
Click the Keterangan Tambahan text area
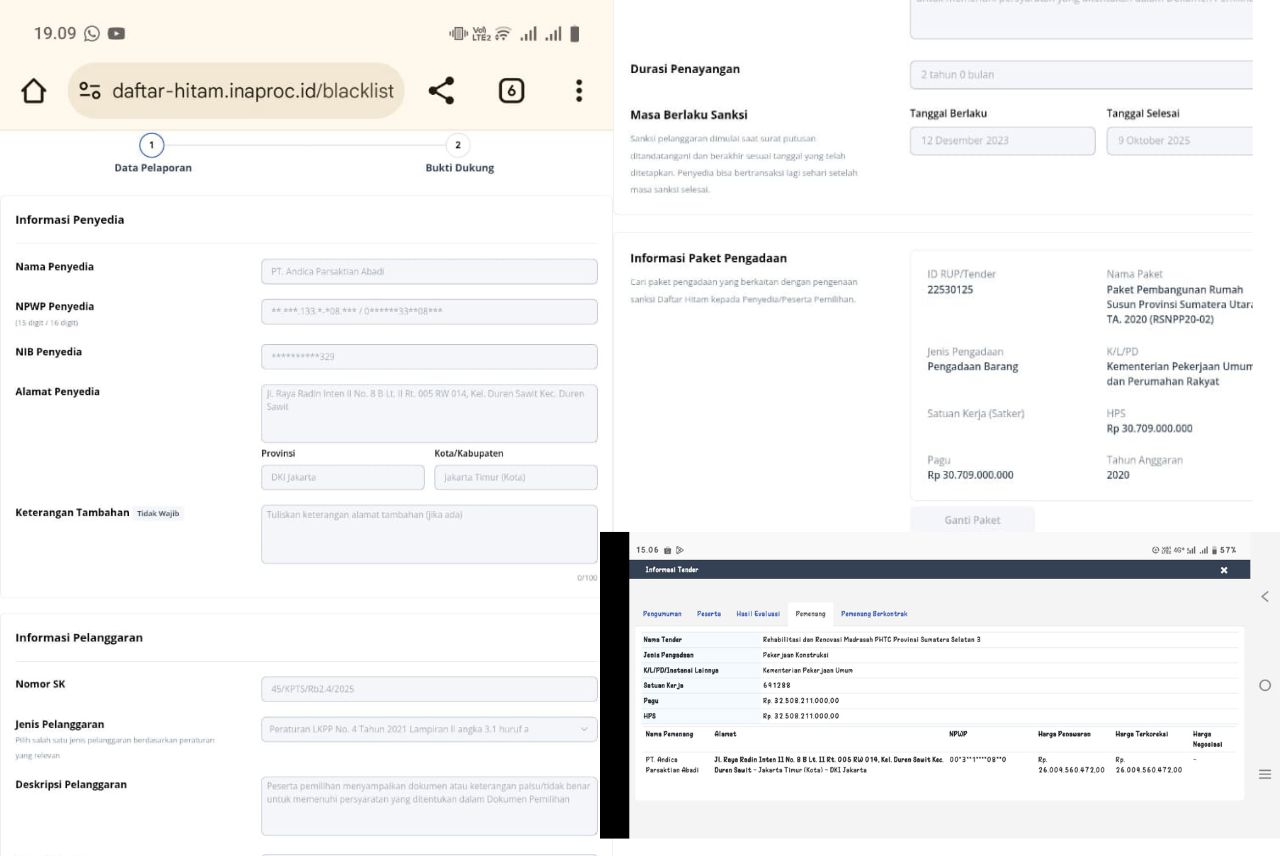pyautogui.click(x=429, y=534)
